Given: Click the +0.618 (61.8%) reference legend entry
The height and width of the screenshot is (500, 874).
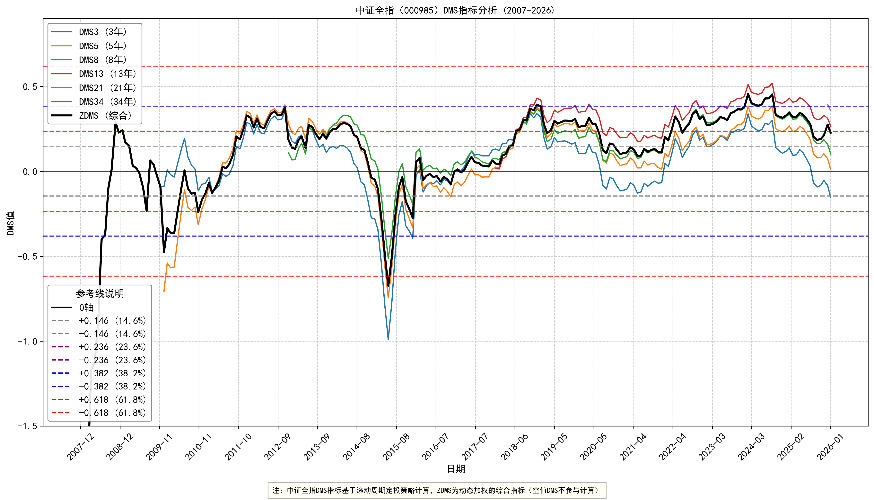Looking at the screenshot, I should [x=99, y=400].
